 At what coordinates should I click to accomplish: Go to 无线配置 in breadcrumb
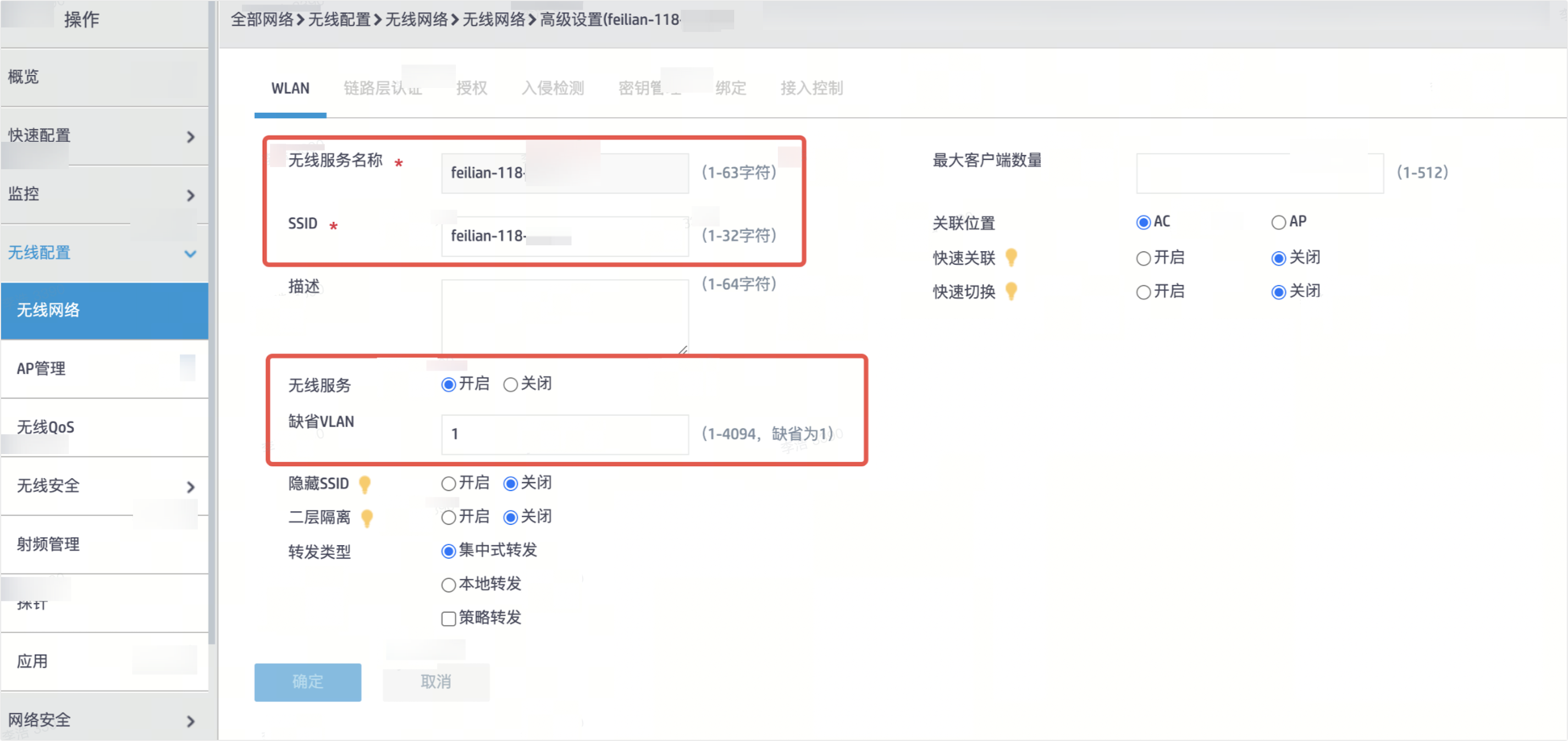click(339, 20)
